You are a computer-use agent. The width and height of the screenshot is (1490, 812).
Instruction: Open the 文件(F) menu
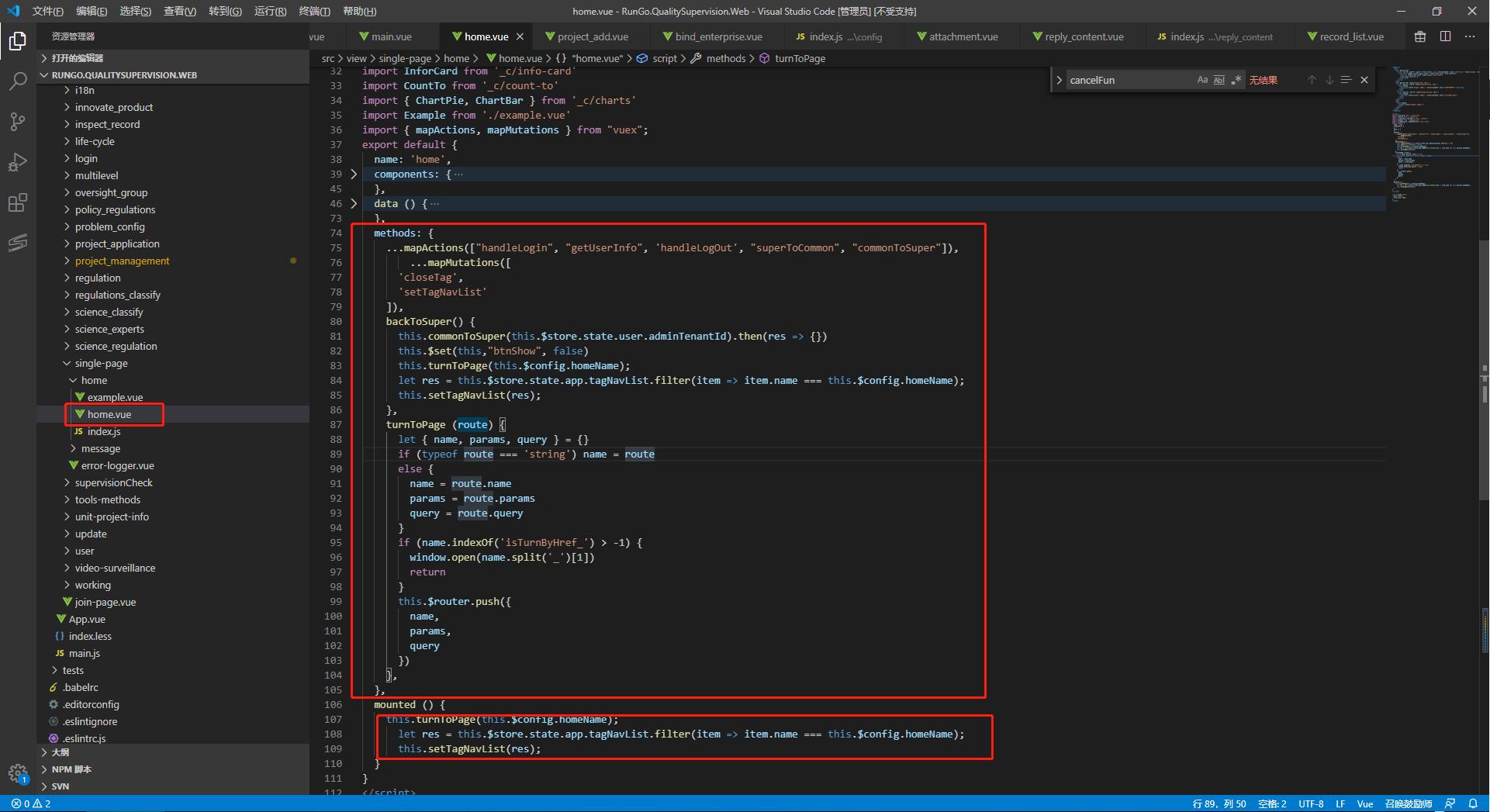[48, 11]
